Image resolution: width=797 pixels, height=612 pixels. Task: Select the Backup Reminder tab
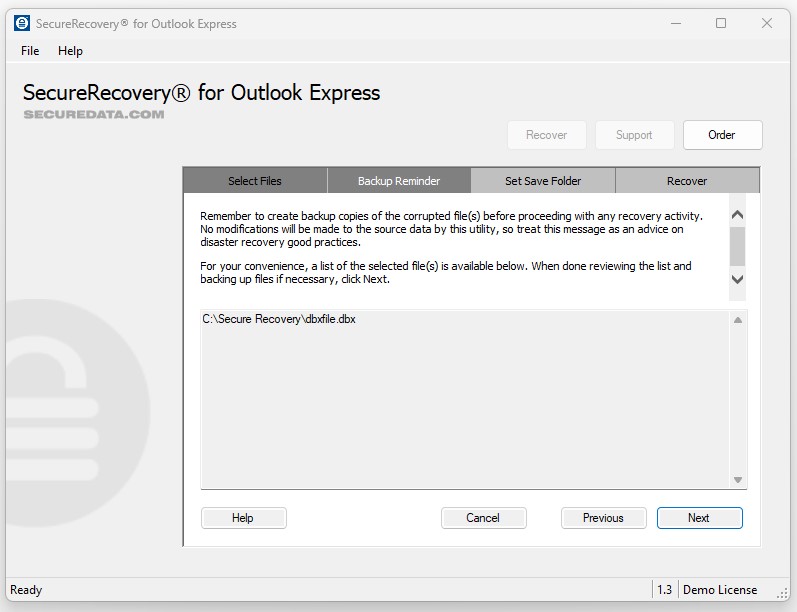(x=399, y=181)
